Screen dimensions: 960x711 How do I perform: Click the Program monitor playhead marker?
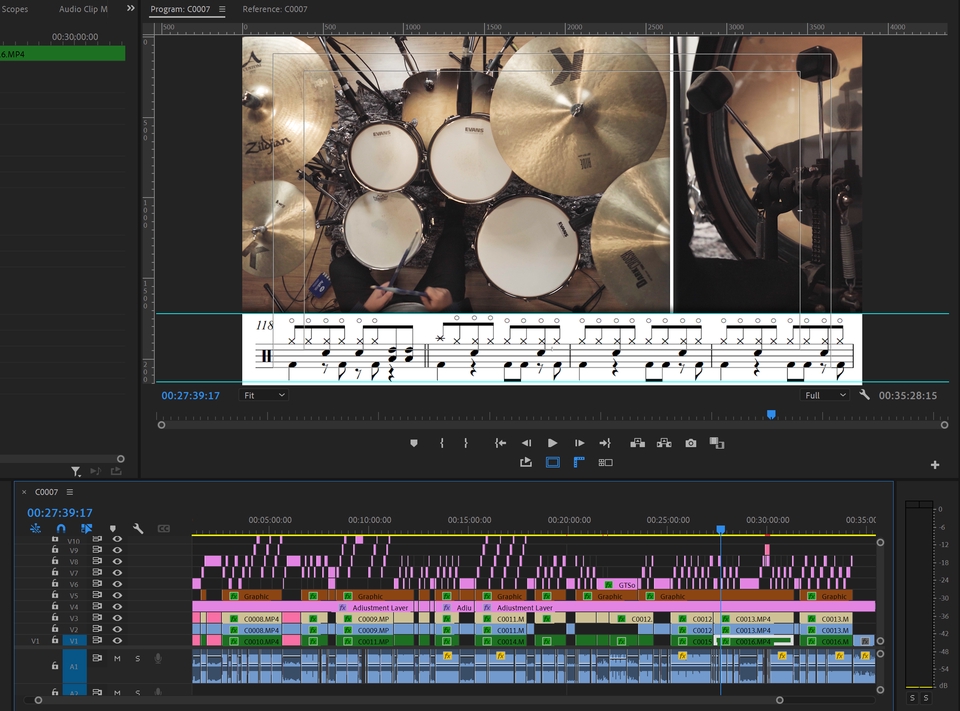point(771,415)
